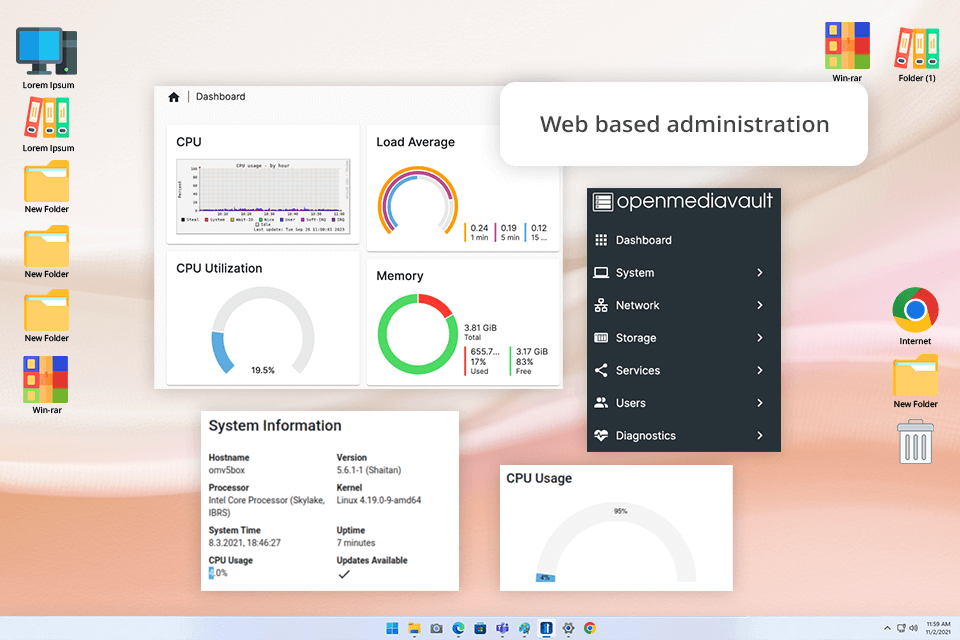This screenshot has width=960, height=640.
Task: Click the 0.24 1 min load value
Action: pos(479,232)
